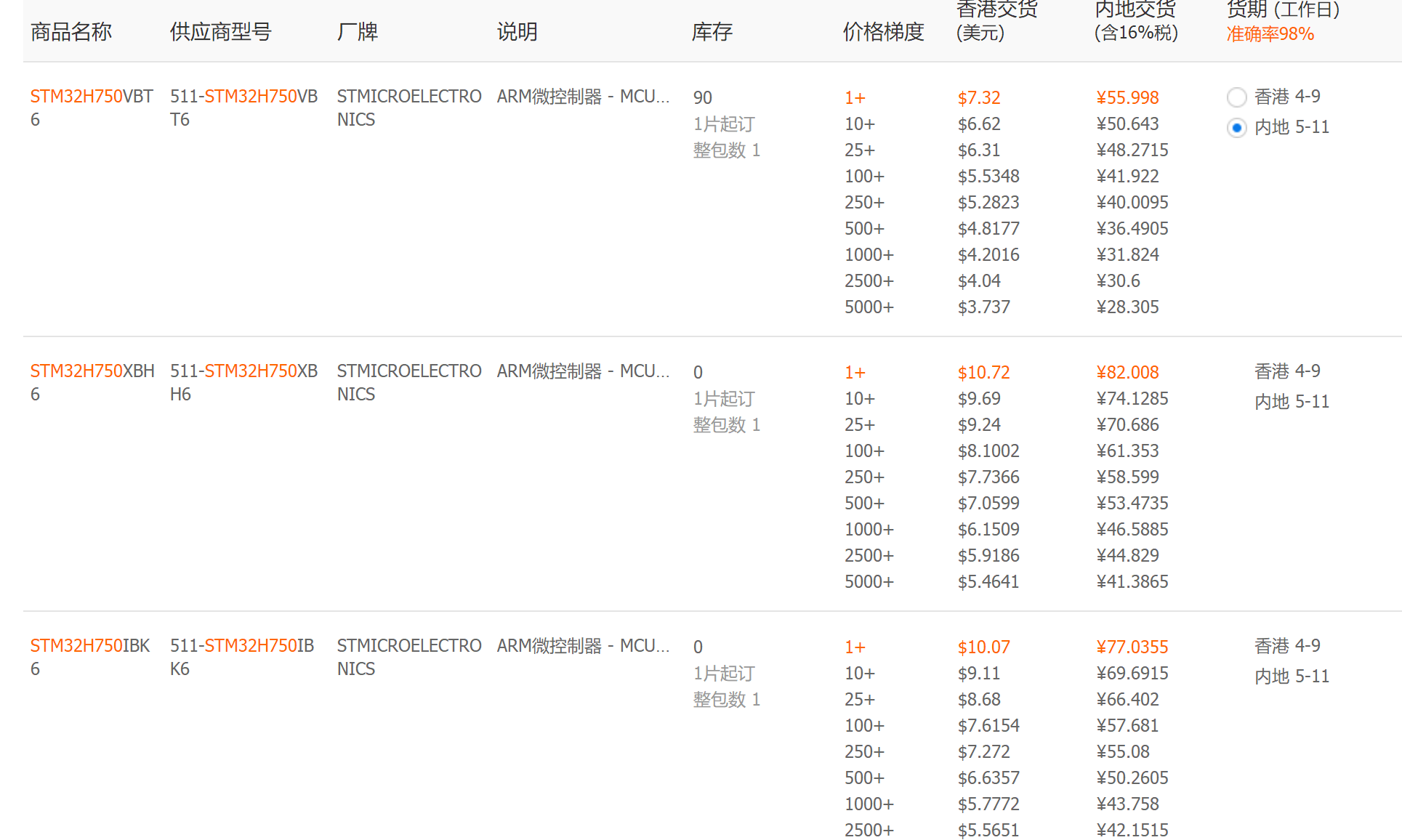Click the 供应商型号 column header
1402x840 pixels.
tap(220, 32)
